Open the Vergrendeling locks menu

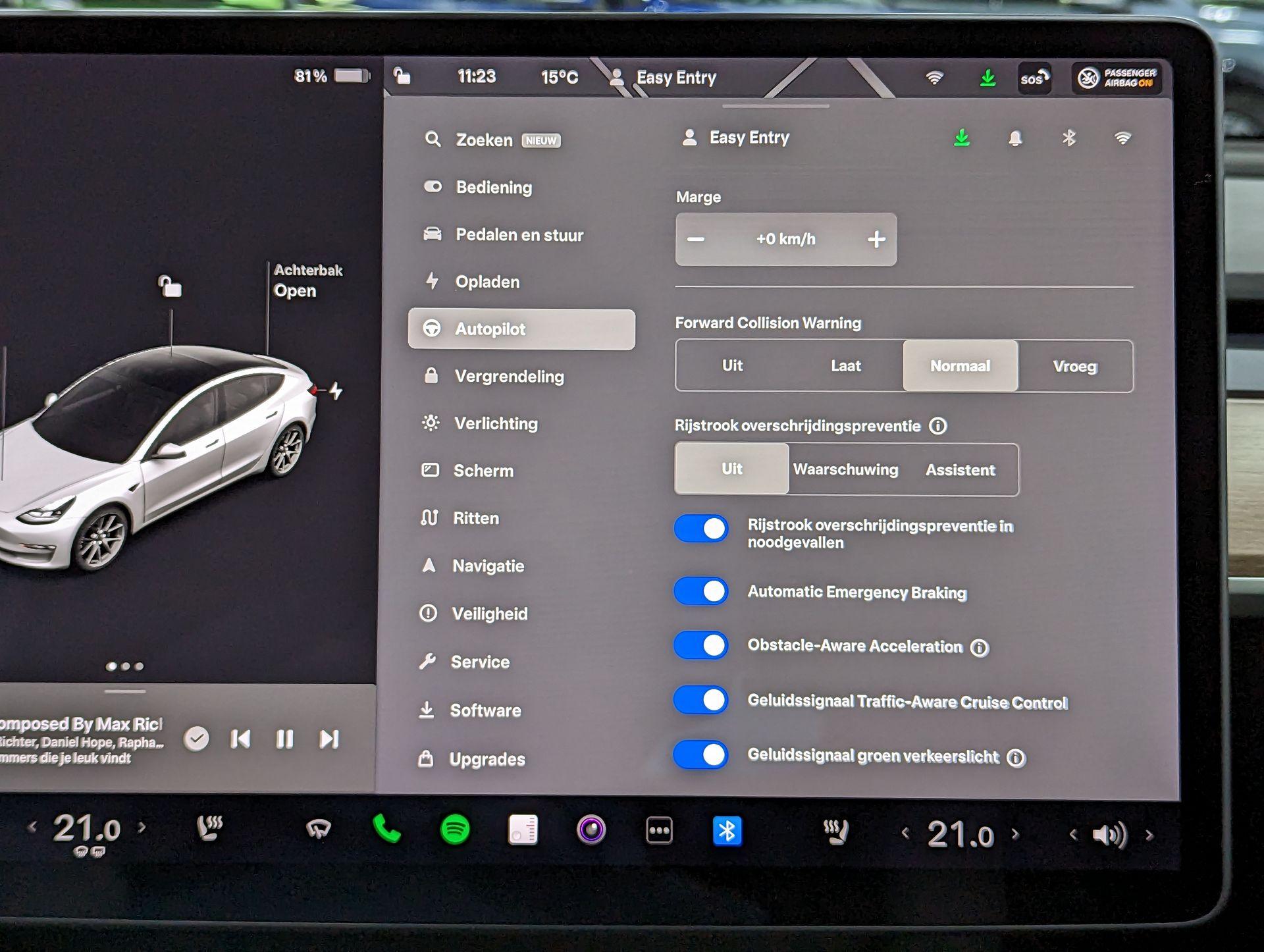[x=494, y=376]
